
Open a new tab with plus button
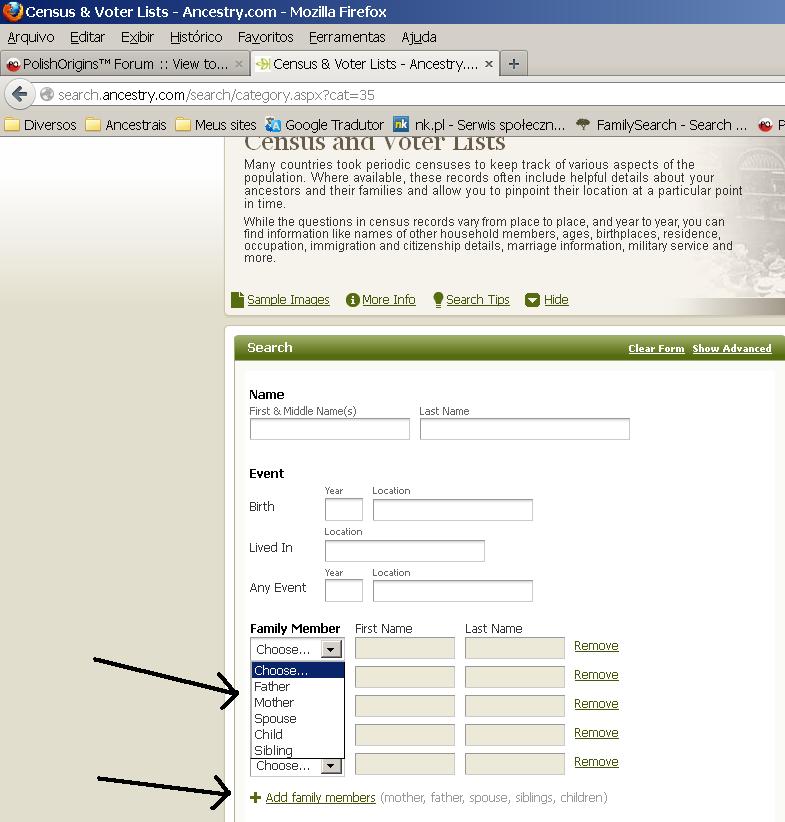pos(514,64)
